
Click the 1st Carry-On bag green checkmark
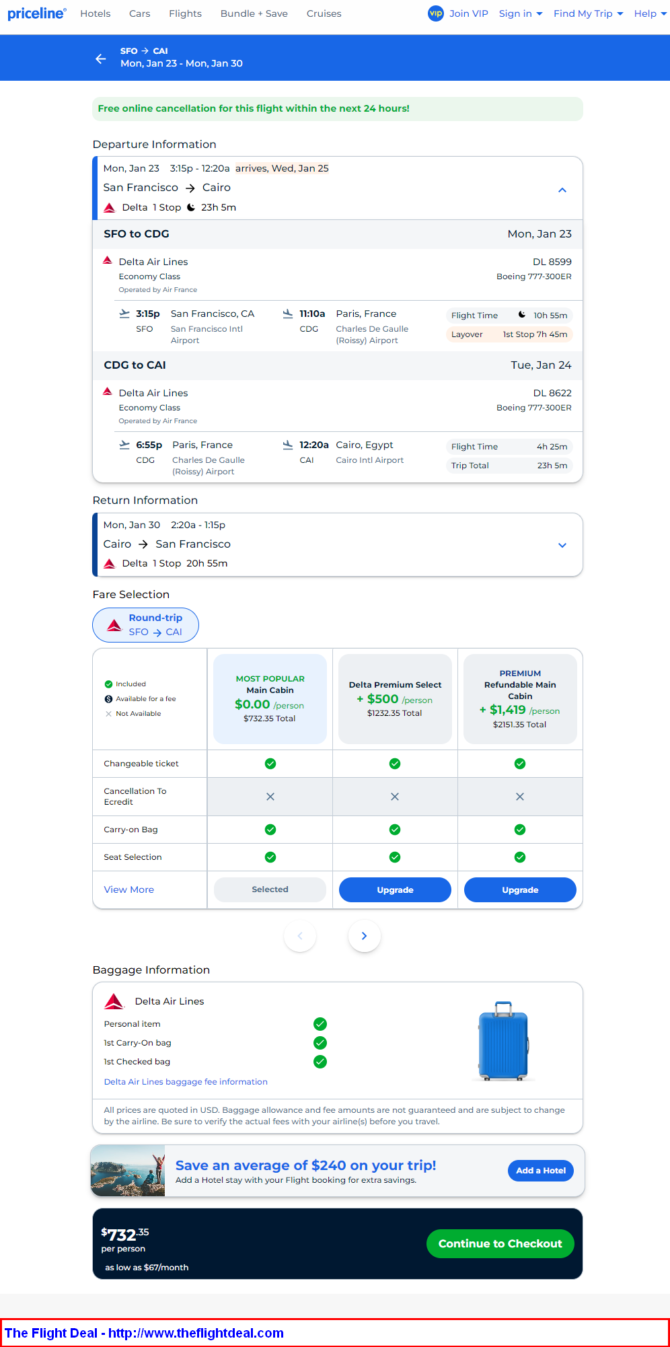[320, 1043]
